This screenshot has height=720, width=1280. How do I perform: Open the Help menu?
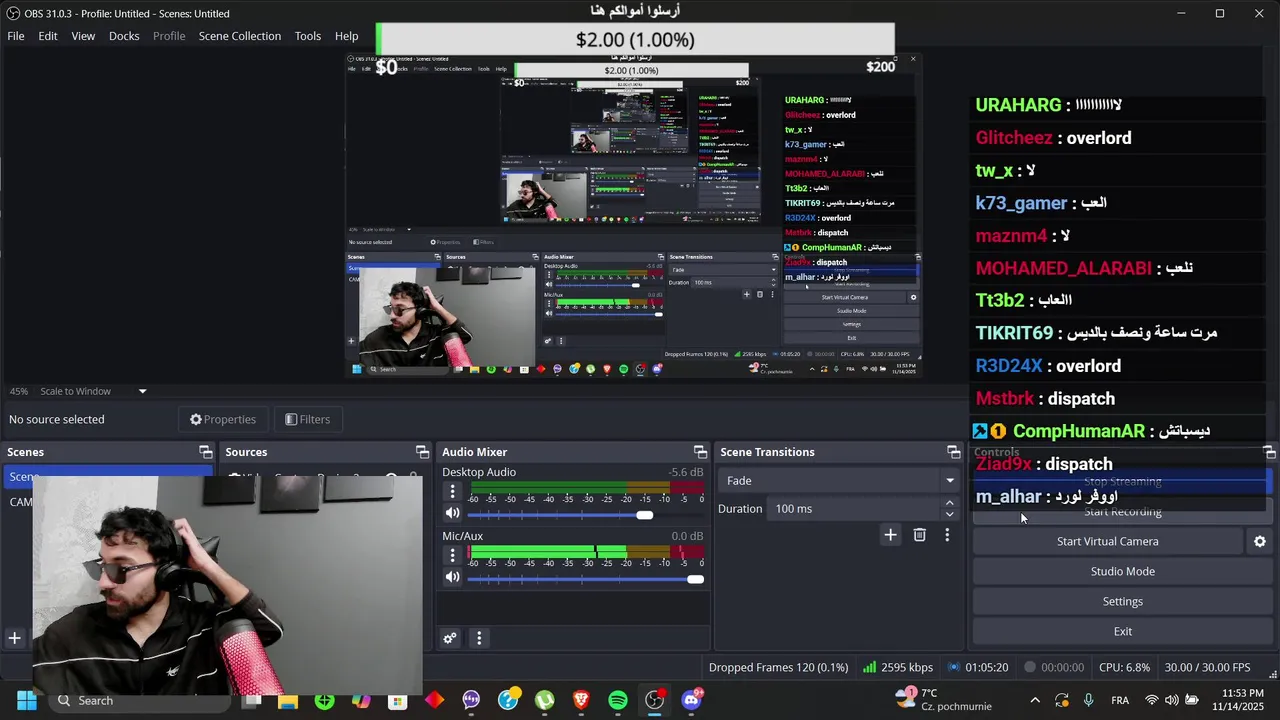tap(347, 36)
